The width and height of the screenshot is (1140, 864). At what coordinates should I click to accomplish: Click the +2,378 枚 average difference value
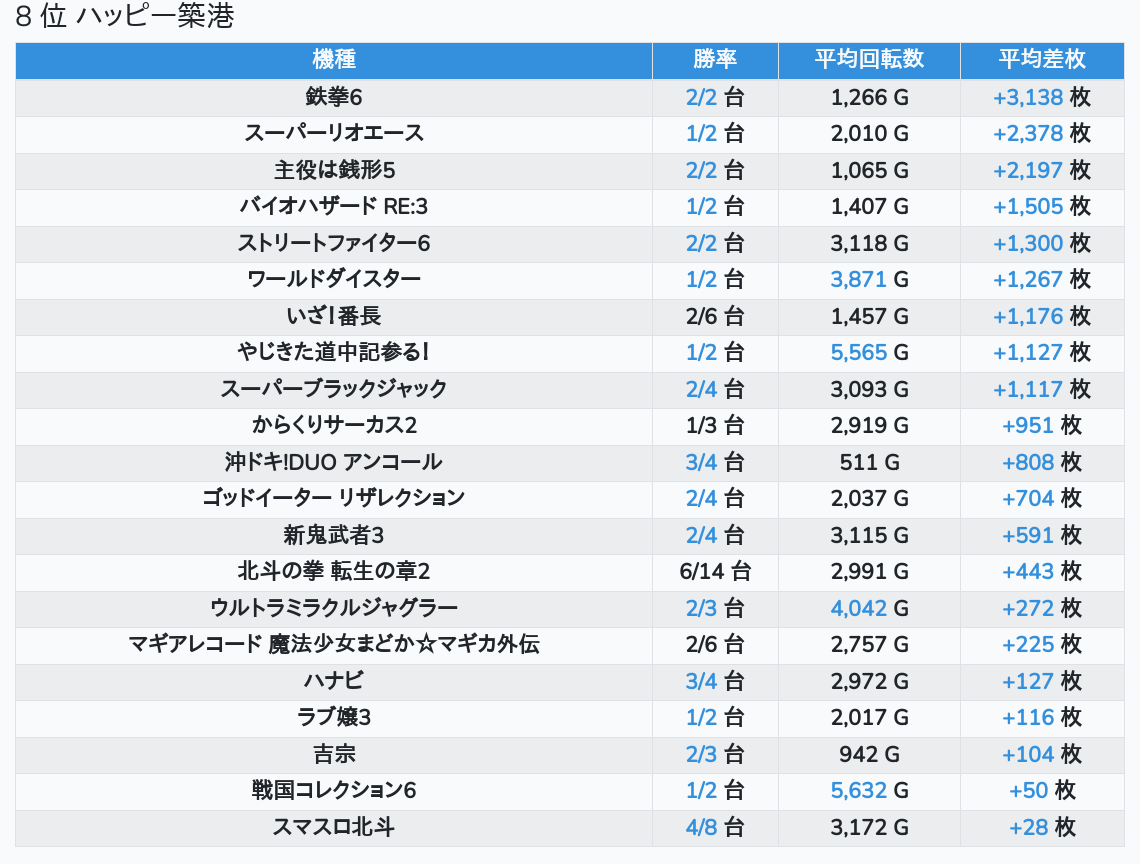coord(1042,133)
